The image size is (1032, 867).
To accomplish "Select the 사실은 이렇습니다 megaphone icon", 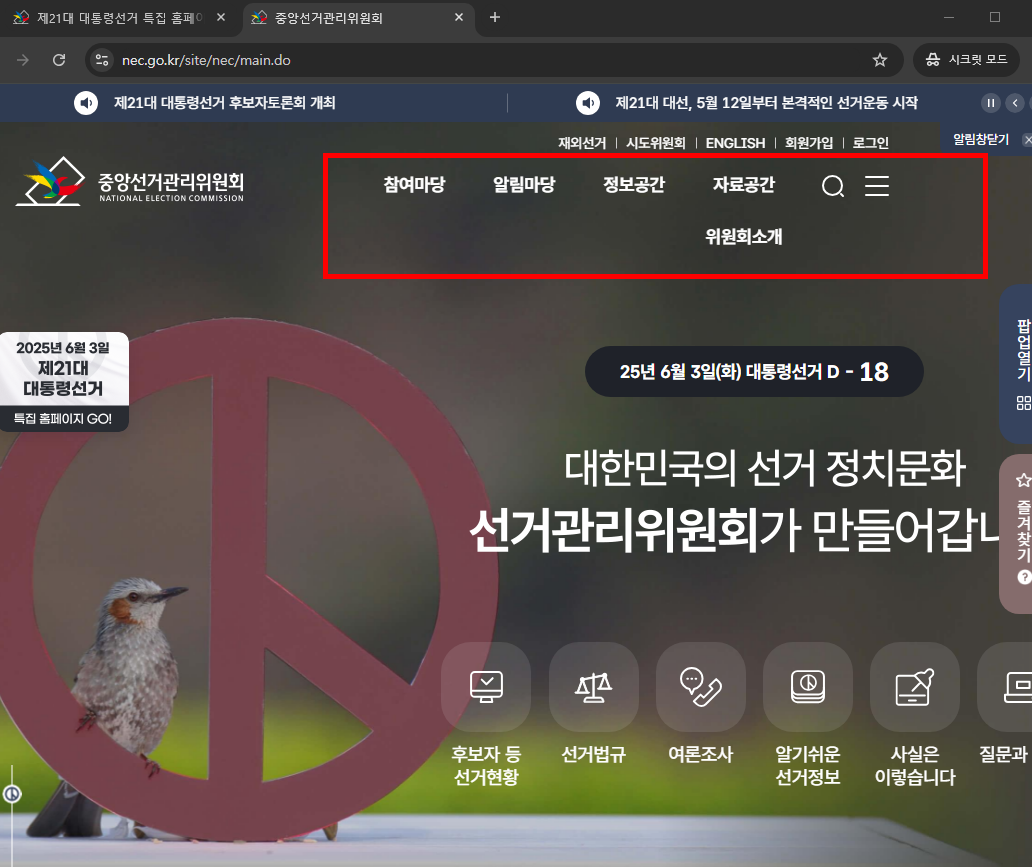I will (x=914, y=687).
